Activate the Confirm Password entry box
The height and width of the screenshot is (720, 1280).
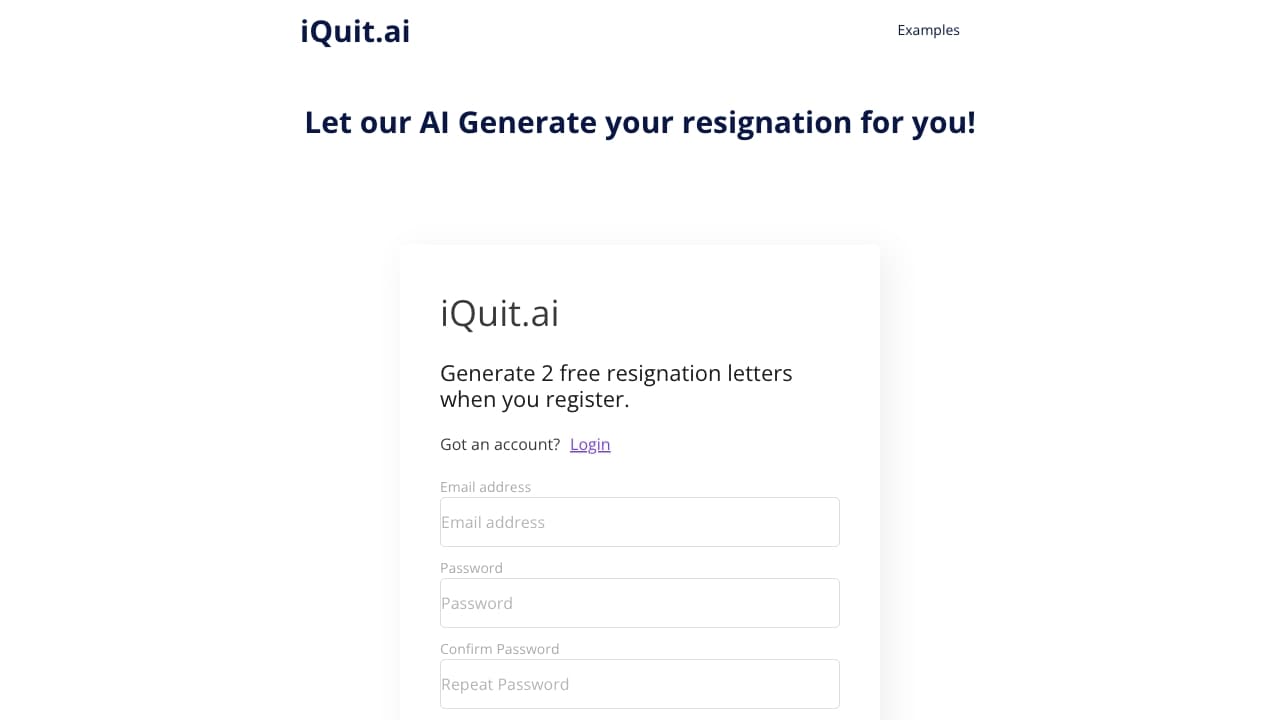point(639,683)
